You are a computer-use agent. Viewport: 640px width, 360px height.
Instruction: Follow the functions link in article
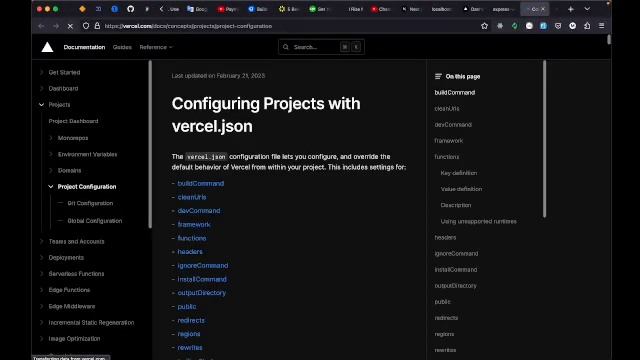[x=192, y=238]
